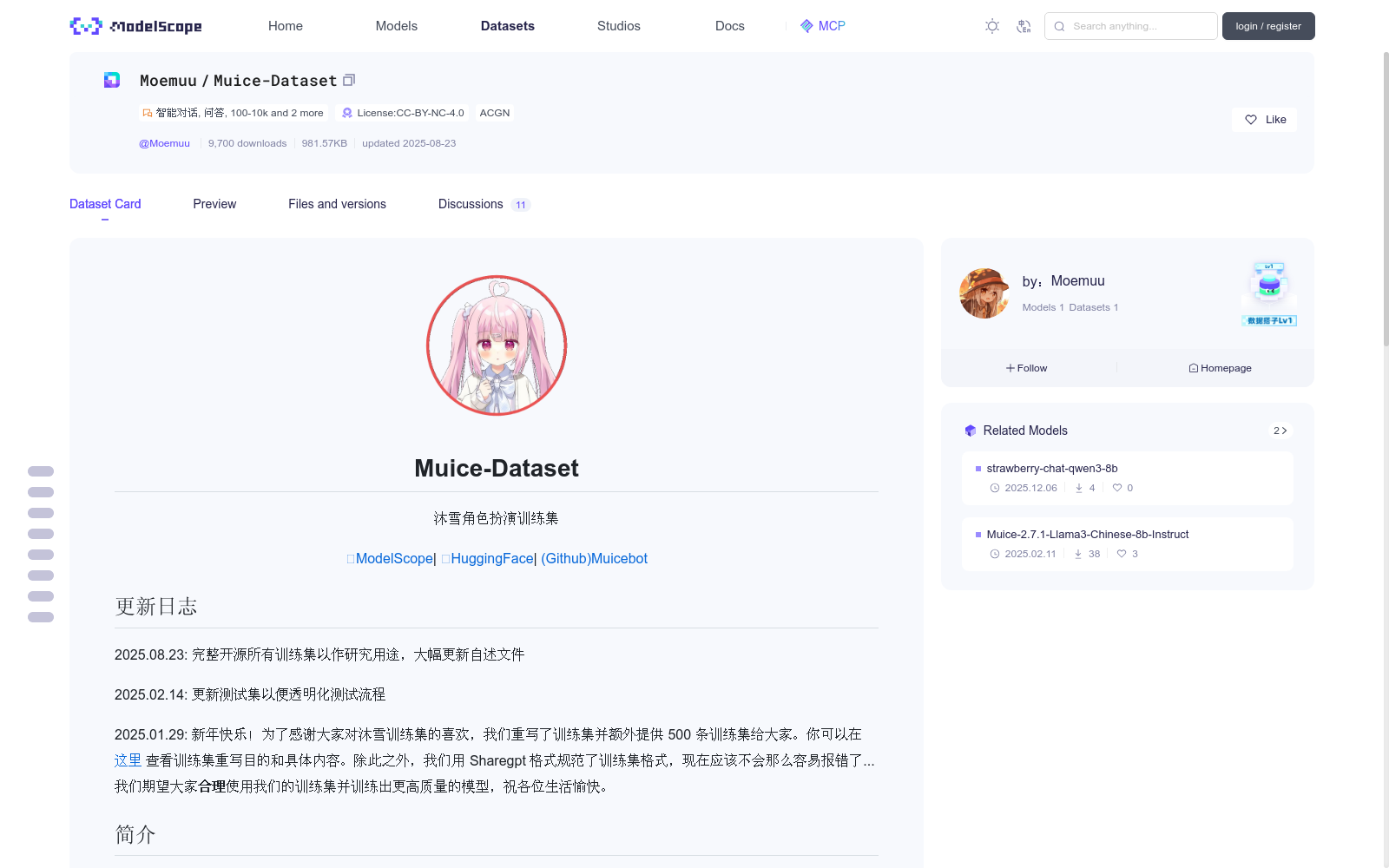Screen dimensions: 1389x868
Task: Click the license badge icon next to CC-BY-NC-4.0
Action: (x=347, y=113)
